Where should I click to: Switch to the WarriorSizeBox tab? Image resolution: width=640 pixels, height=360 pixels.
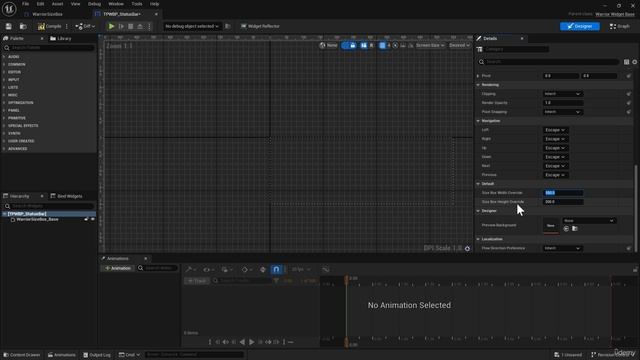(47, 14)
